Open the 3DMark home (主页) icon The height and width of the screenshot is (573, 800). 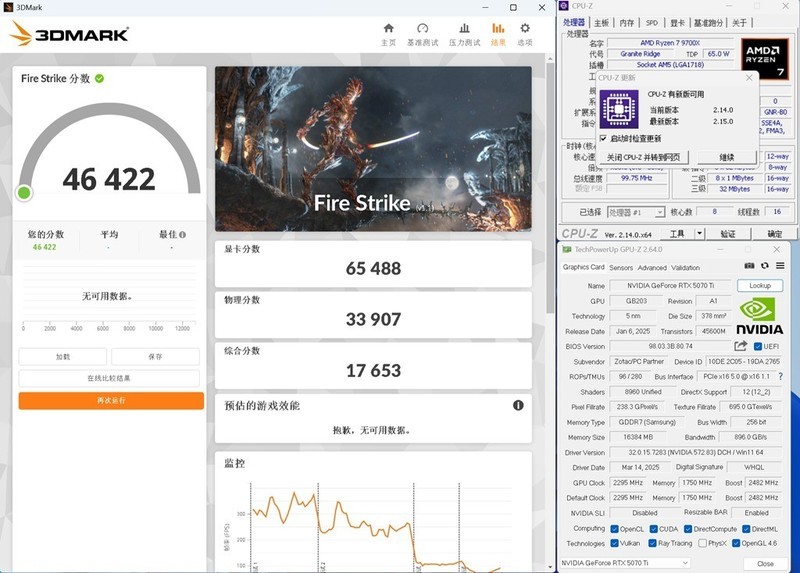pyautogui.click(x=389, y=28)
